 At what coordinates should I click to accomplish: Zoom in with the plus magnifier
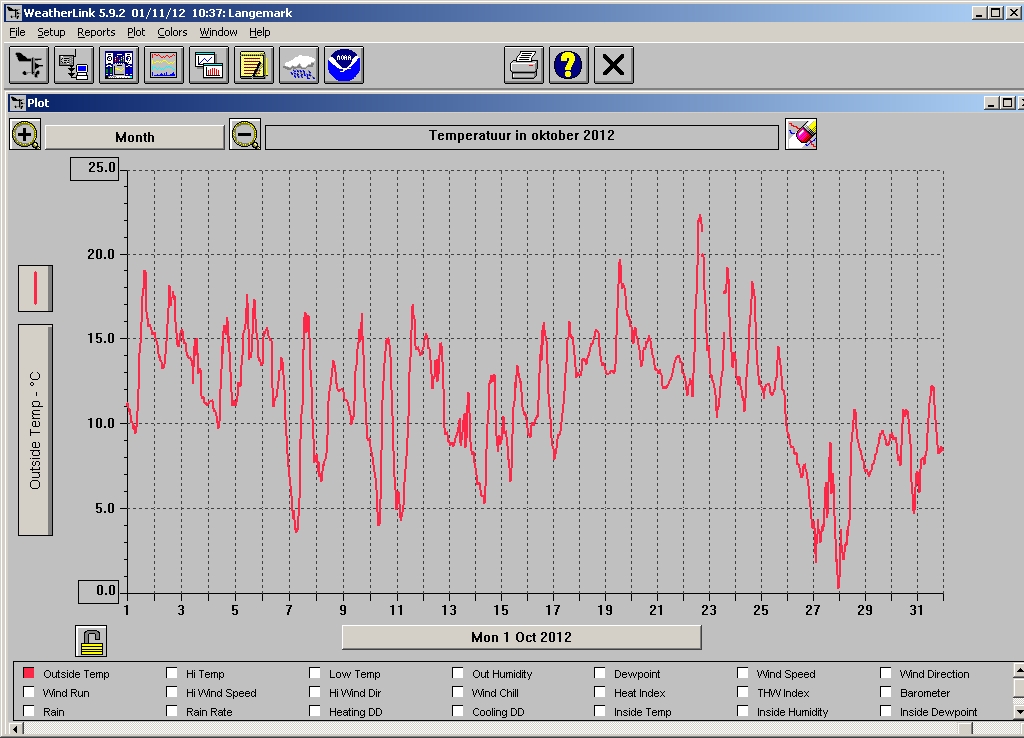point(25,135)
